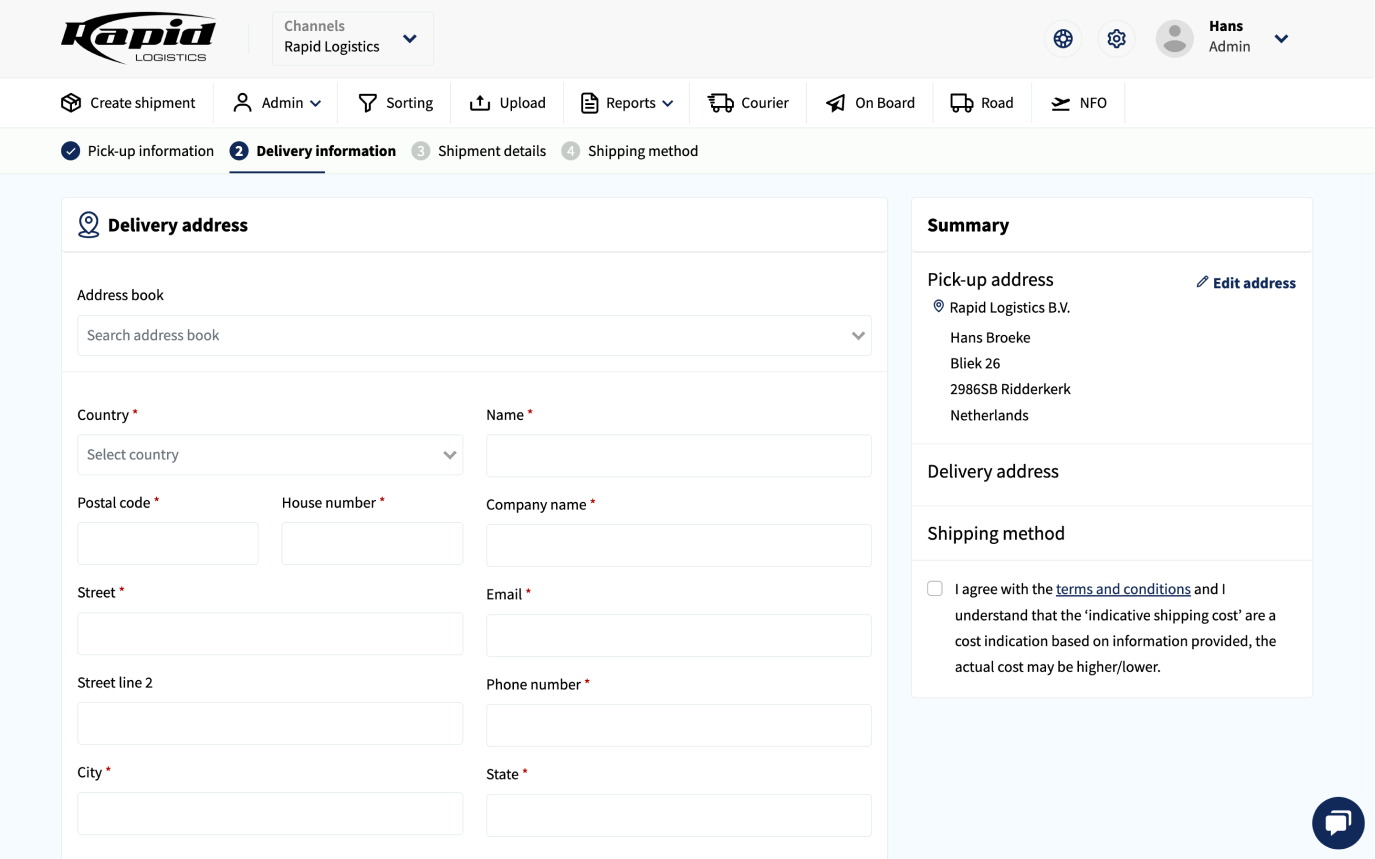Click the NFO airplane icon
The height and width of the screenshot is (859, 1375).
(1060, 103)
